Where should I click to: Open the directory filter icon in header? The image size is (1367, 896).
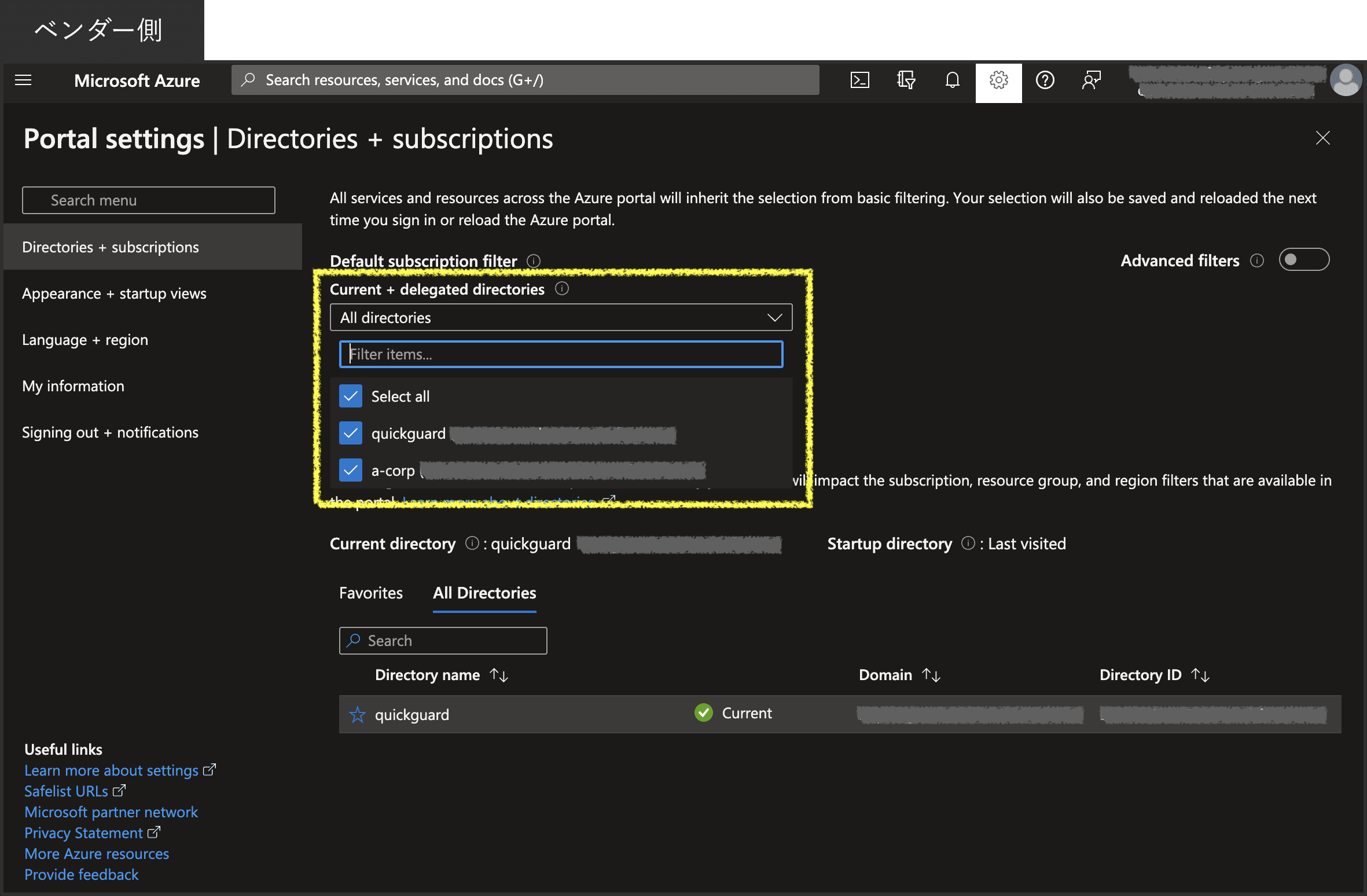coord(906,80)
